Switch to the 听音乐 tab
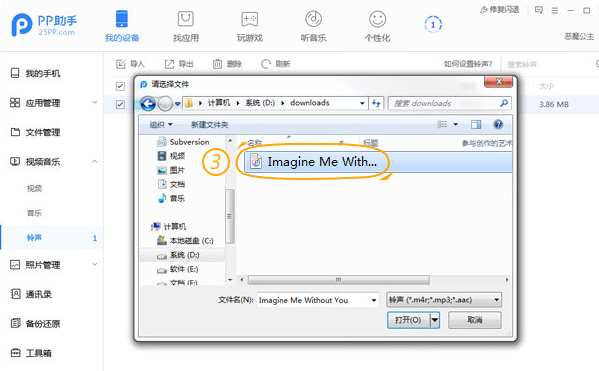The image size is (599, 371). [313, 26]
